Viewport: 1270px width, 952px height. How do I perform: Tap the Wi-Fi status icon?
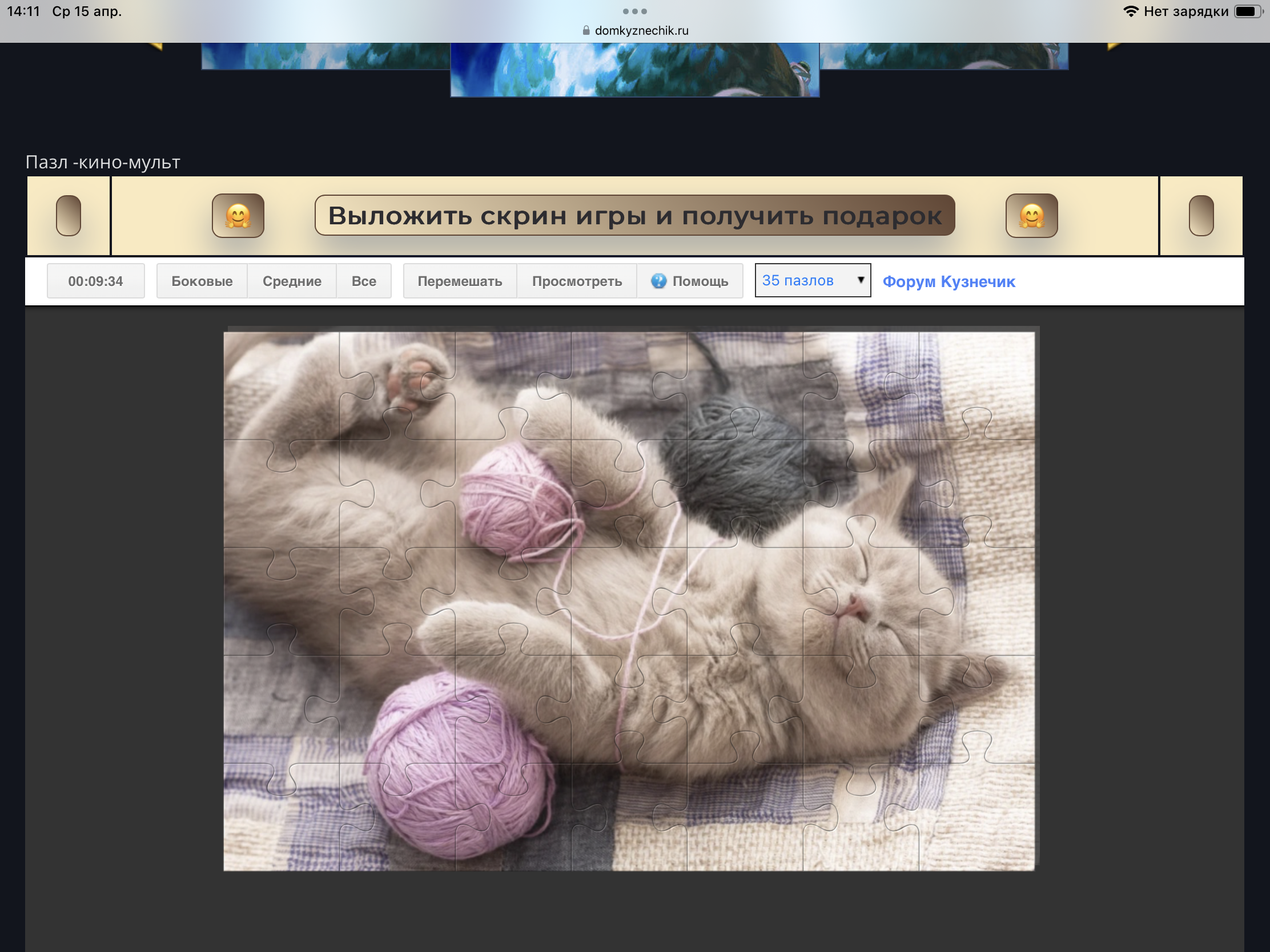coord(1130,11)
